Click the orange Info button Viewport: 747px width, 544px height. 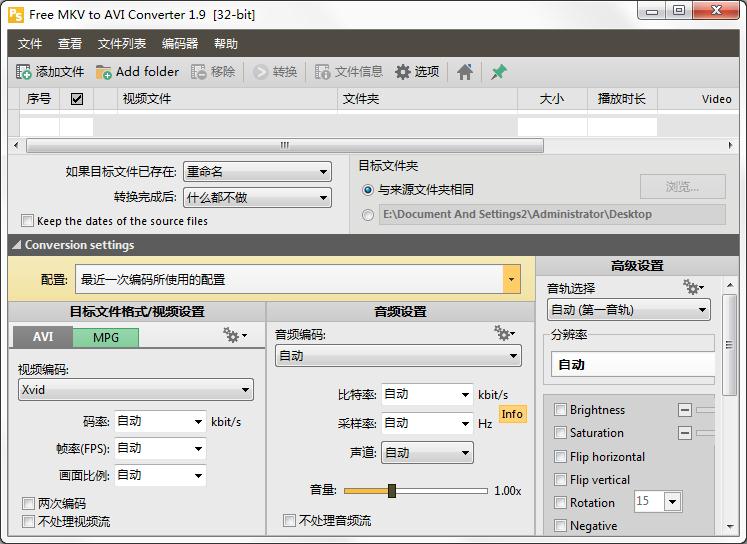click(x=512, y=414)
